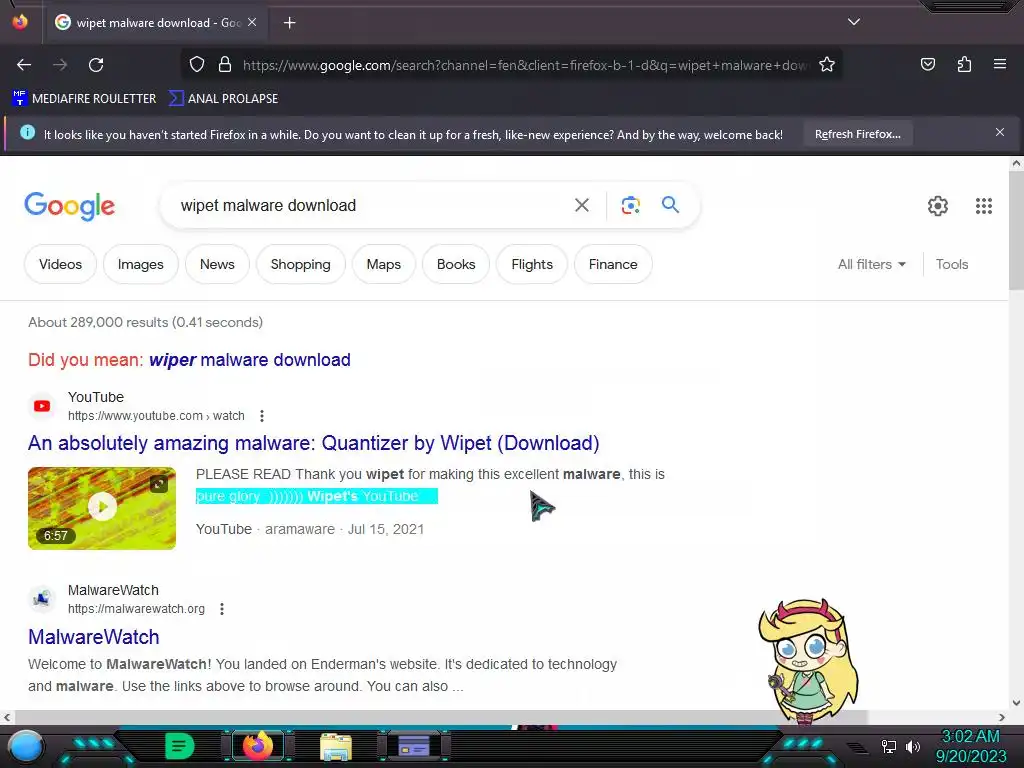The image size is (1024, 768).
Task: Expand the All filters dropdown
Action: tap(871, 264)
